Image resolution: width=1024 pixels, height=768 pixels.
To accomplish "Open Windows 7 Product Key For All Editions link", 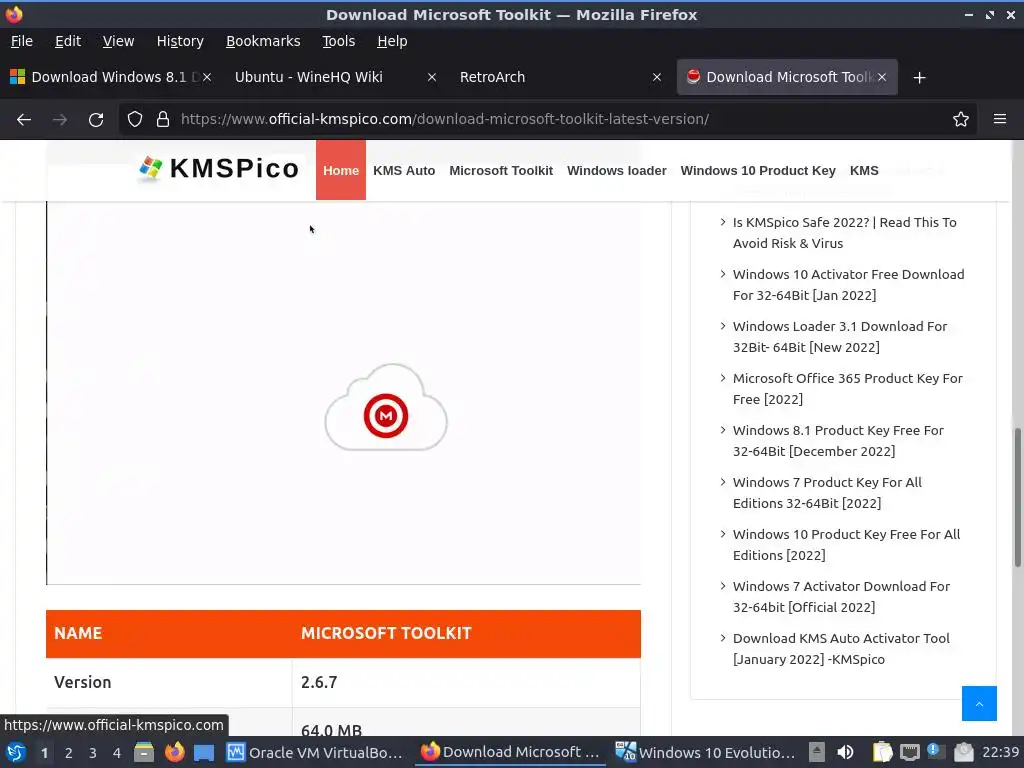I will coord(827,492).
